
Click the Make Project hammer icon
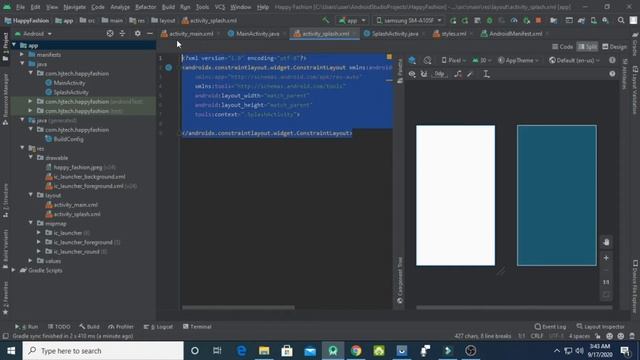[x=325, y=20]
